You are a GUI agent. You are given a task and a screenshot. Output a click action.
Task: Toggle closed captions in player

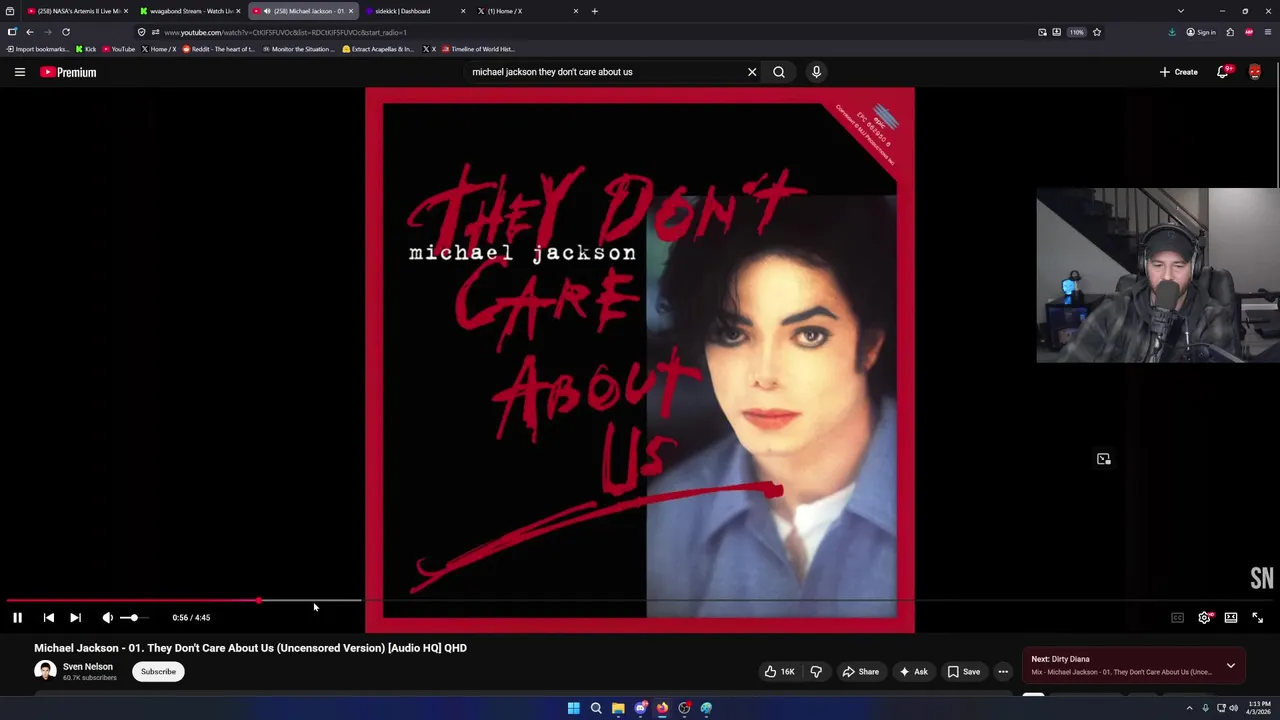coord(1177,618)
